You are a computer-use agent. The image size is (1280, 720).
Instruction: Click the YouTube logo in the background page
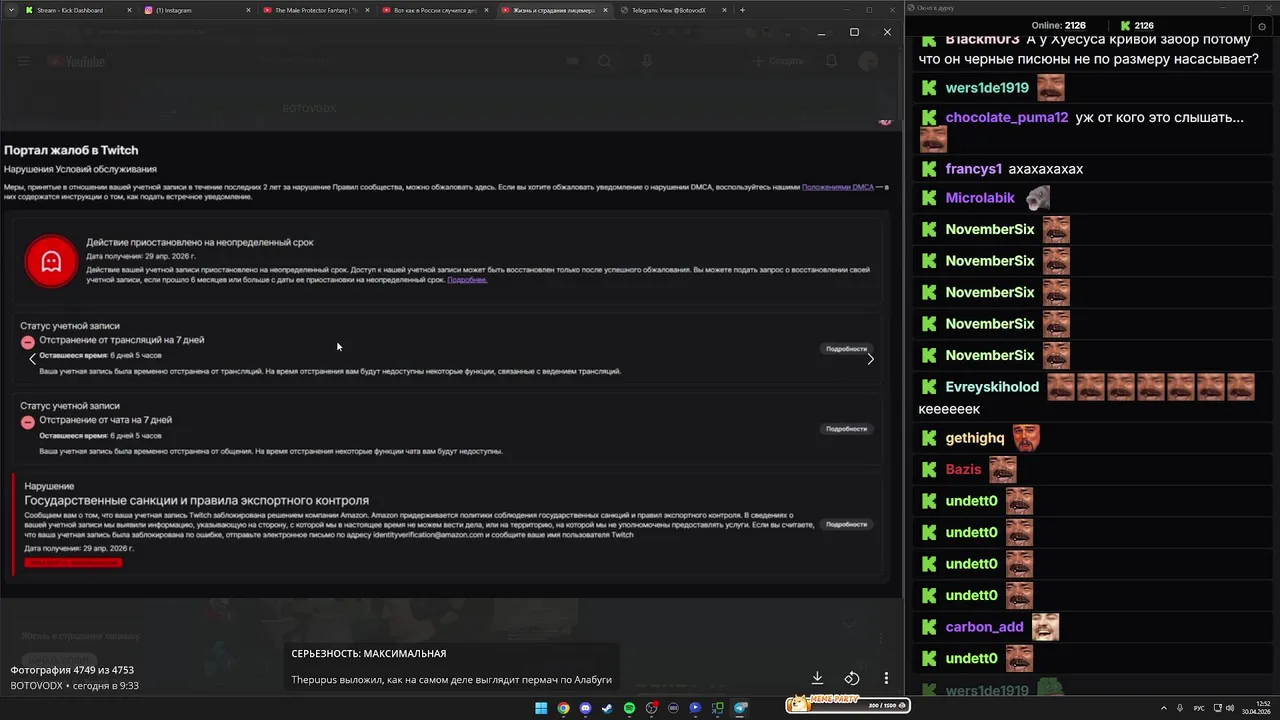coord(78,62)
